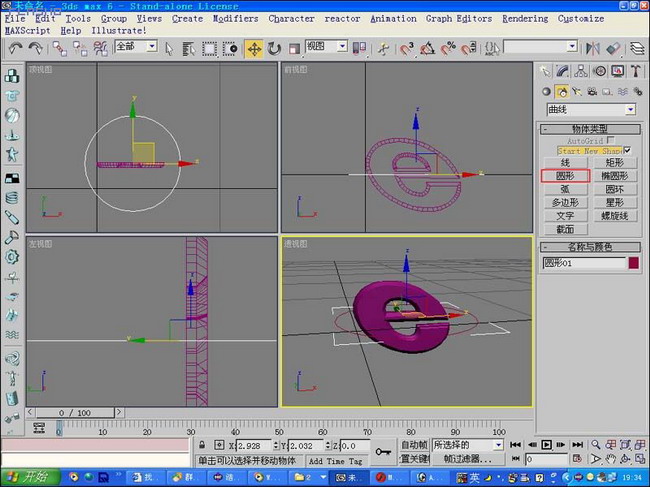Select the Bind to Space Warp tool
The width and height of the screenshot is (650, 487).
pos(100,48)
